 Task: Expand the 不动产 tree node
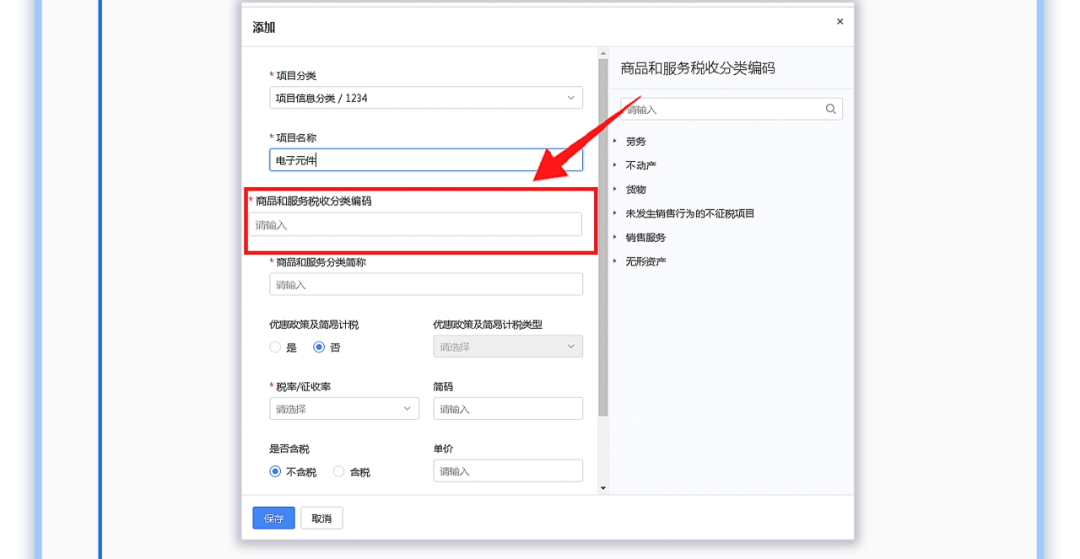click(x=615, y=166)
